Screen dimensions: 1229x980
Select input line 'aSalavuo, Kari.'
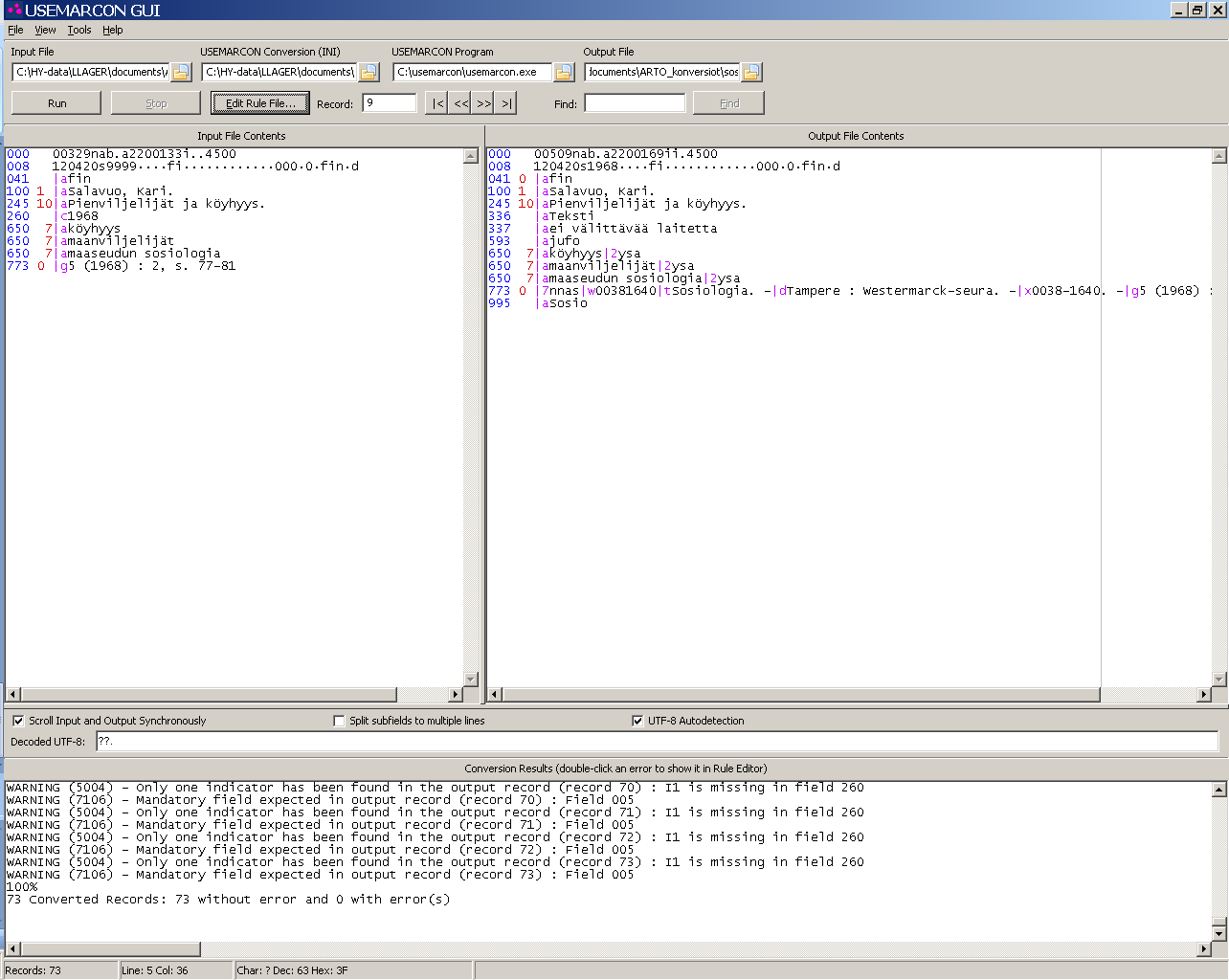point(117,191)
